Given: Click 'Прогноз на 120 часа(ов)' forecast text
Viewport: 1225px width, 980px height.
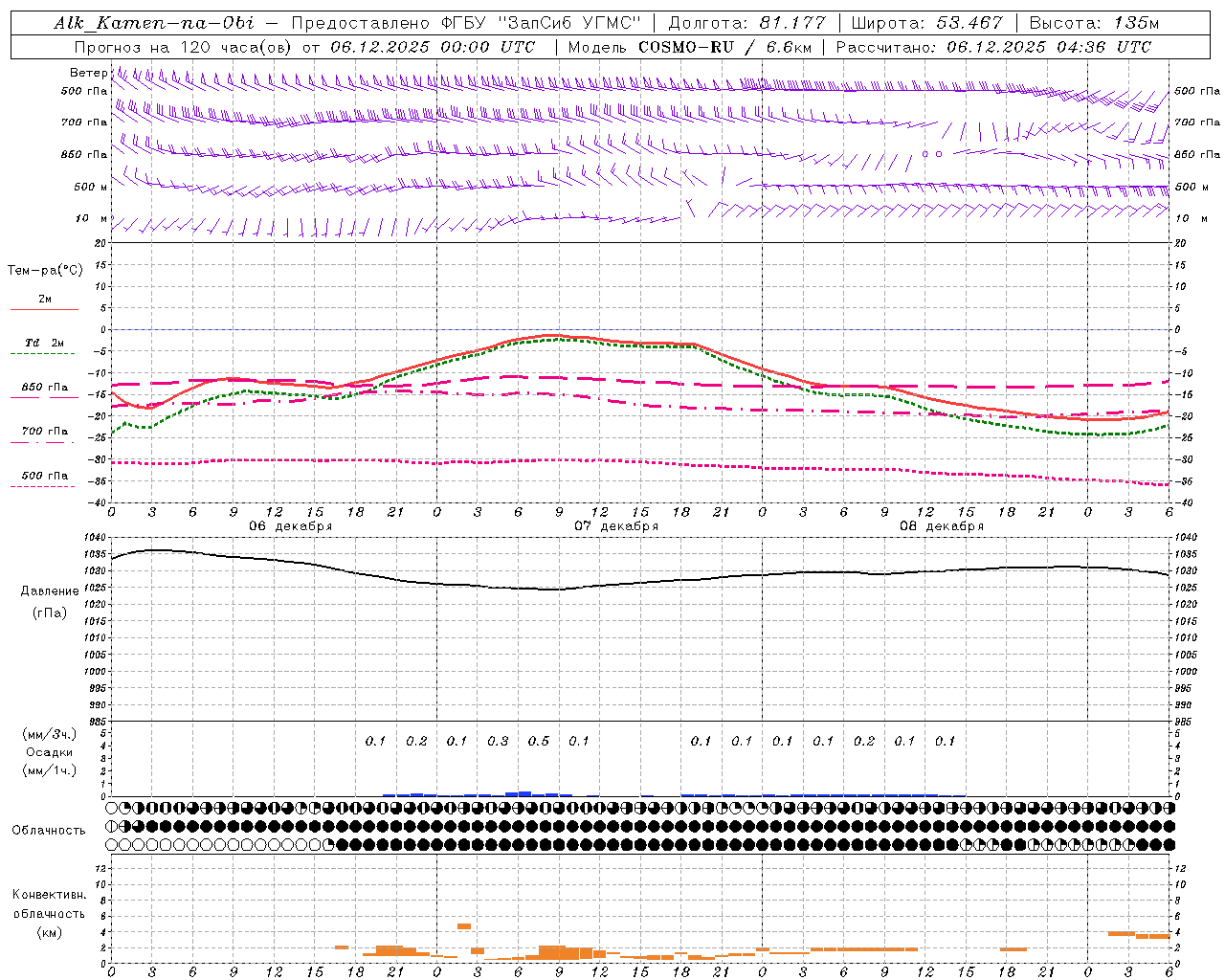Looking at the screenshot, I should tap(184, 47).
